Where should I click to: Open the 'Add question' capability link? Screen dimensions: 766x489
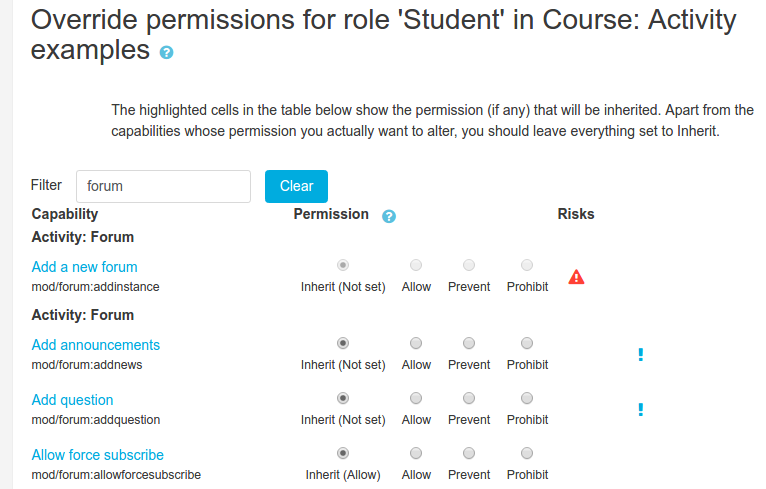point(72,400)
